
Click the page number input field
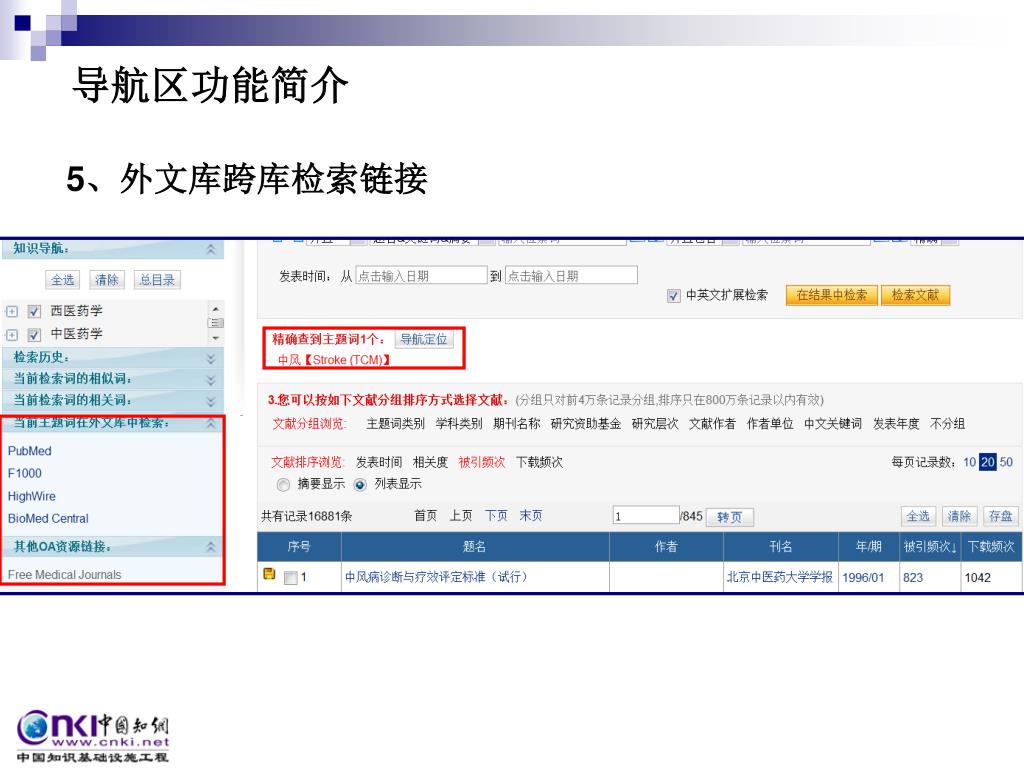[x=646, y=516]
